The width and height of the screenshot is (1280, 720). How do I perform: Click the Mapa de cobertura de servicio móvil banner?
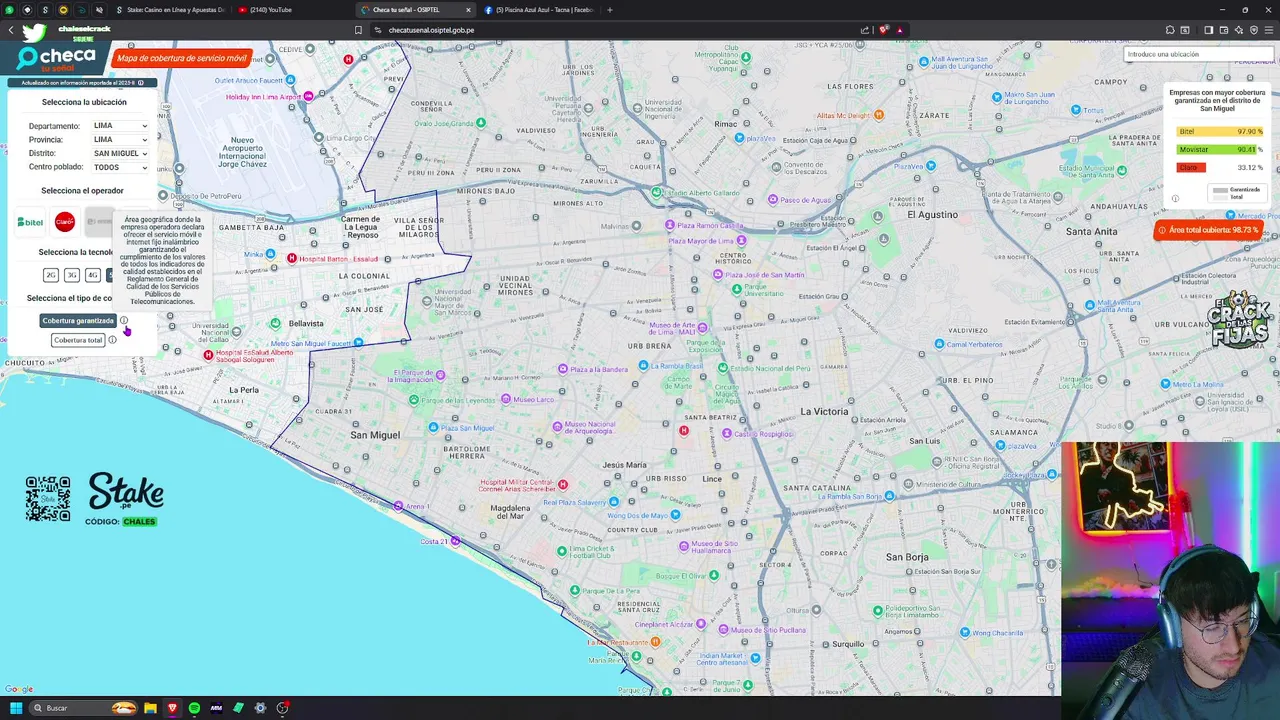coord(181,58)
